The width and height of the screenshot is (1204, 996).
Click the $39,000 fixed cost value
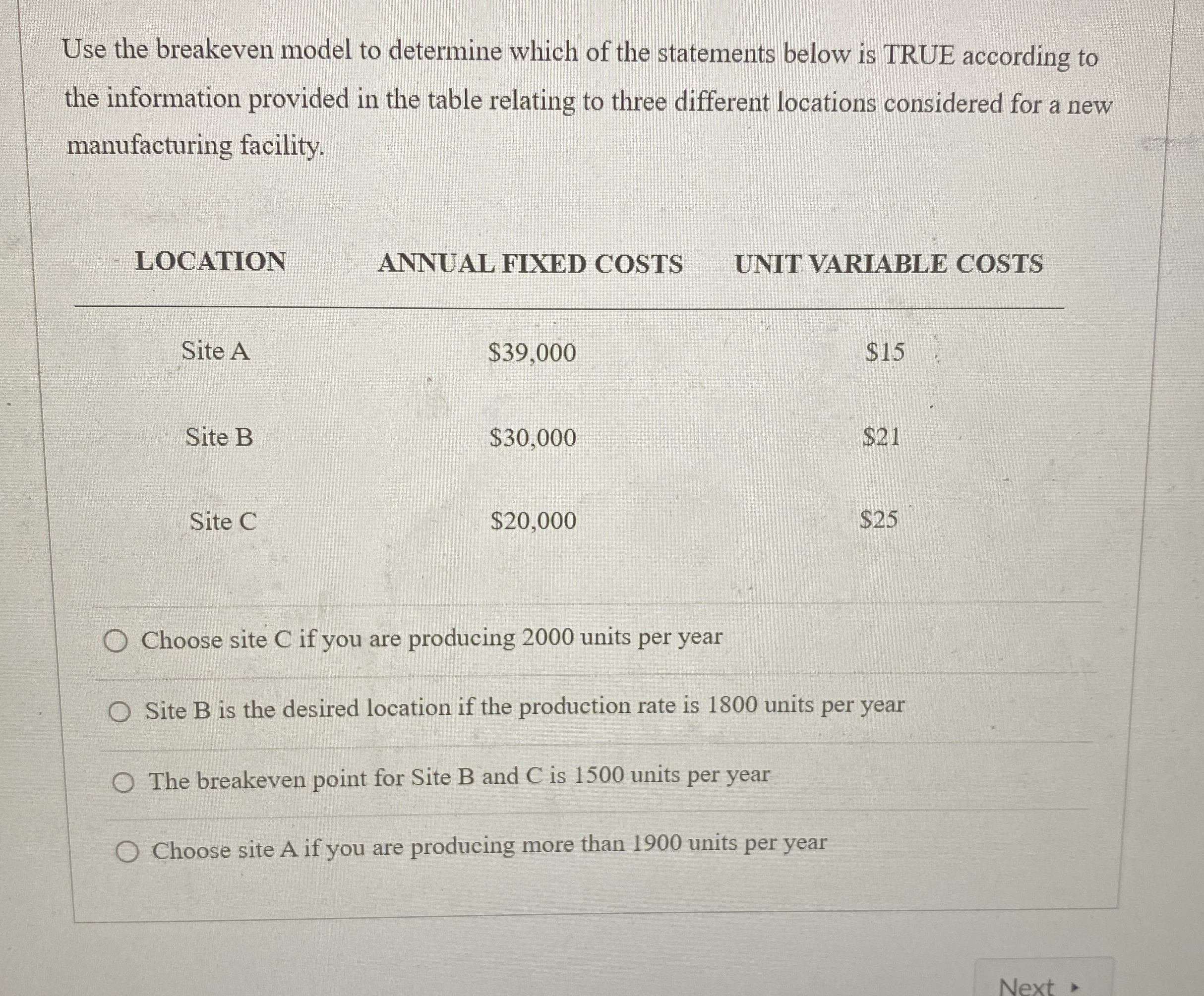coord(532,352)
